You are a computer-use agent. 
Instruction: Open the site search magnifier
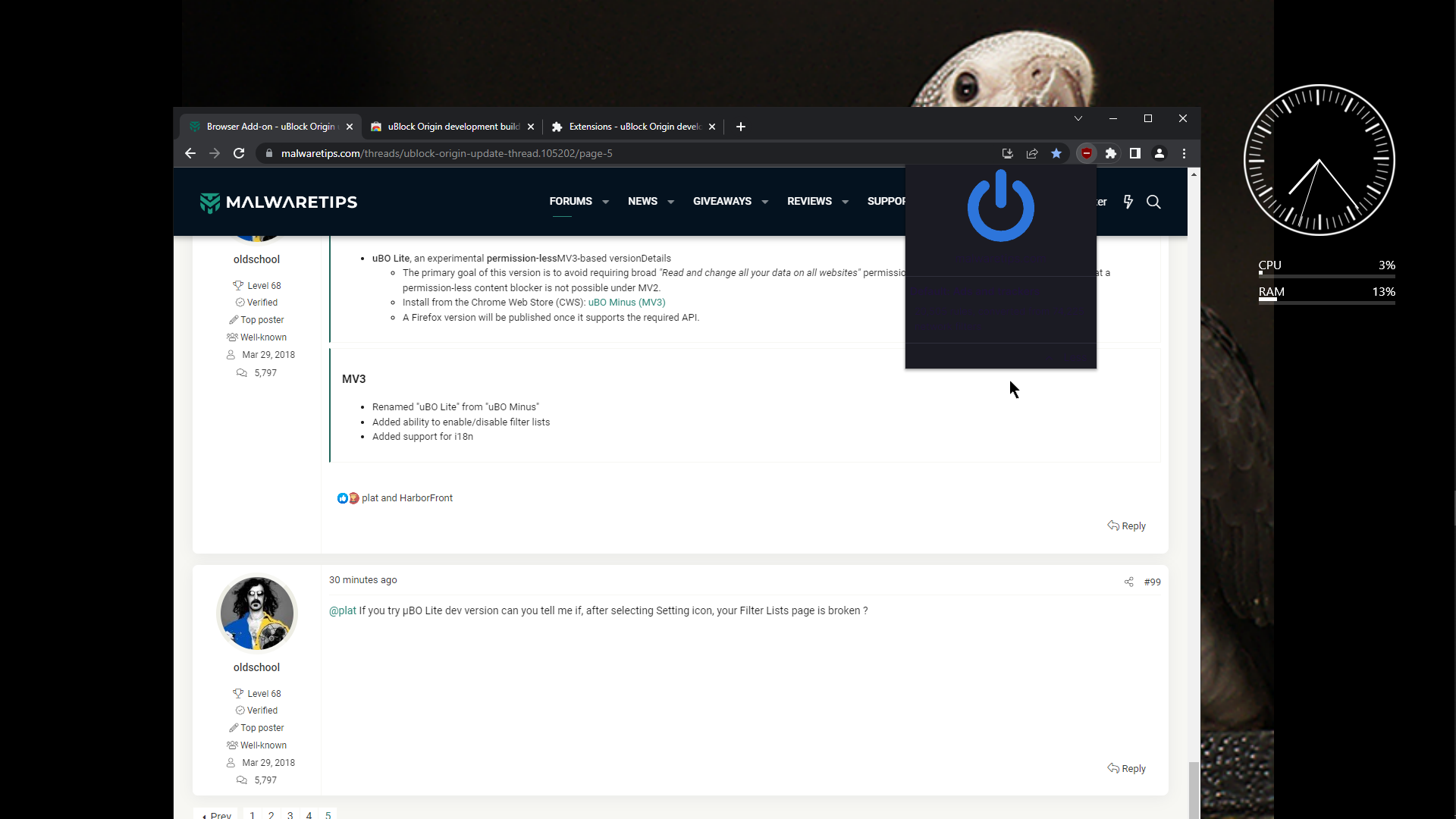click(1153, 202)
